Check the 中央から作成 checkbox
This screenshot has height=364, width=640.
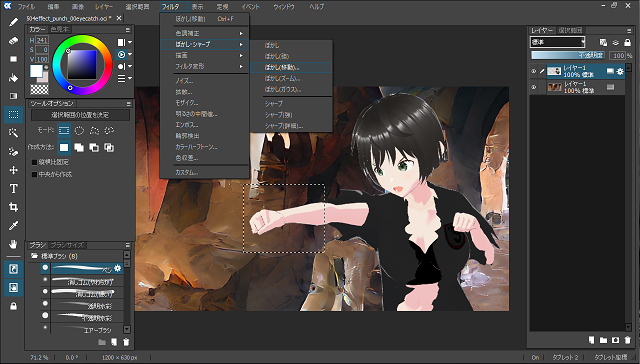tap(35, 174)
